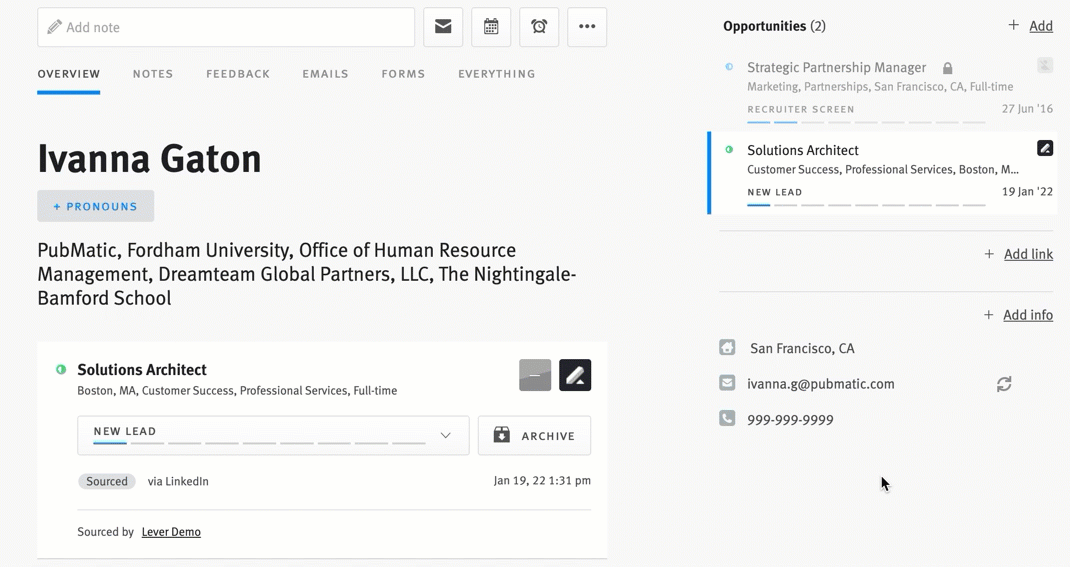1070x567 pixels.
Task: Switch to the Notes tab
Action: [153, 74]
